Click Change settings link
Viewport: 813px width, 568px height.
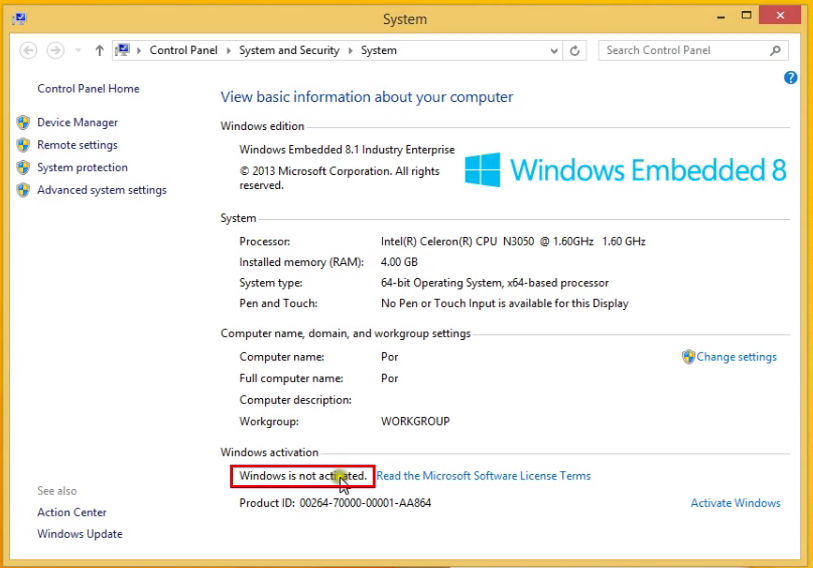736,357
